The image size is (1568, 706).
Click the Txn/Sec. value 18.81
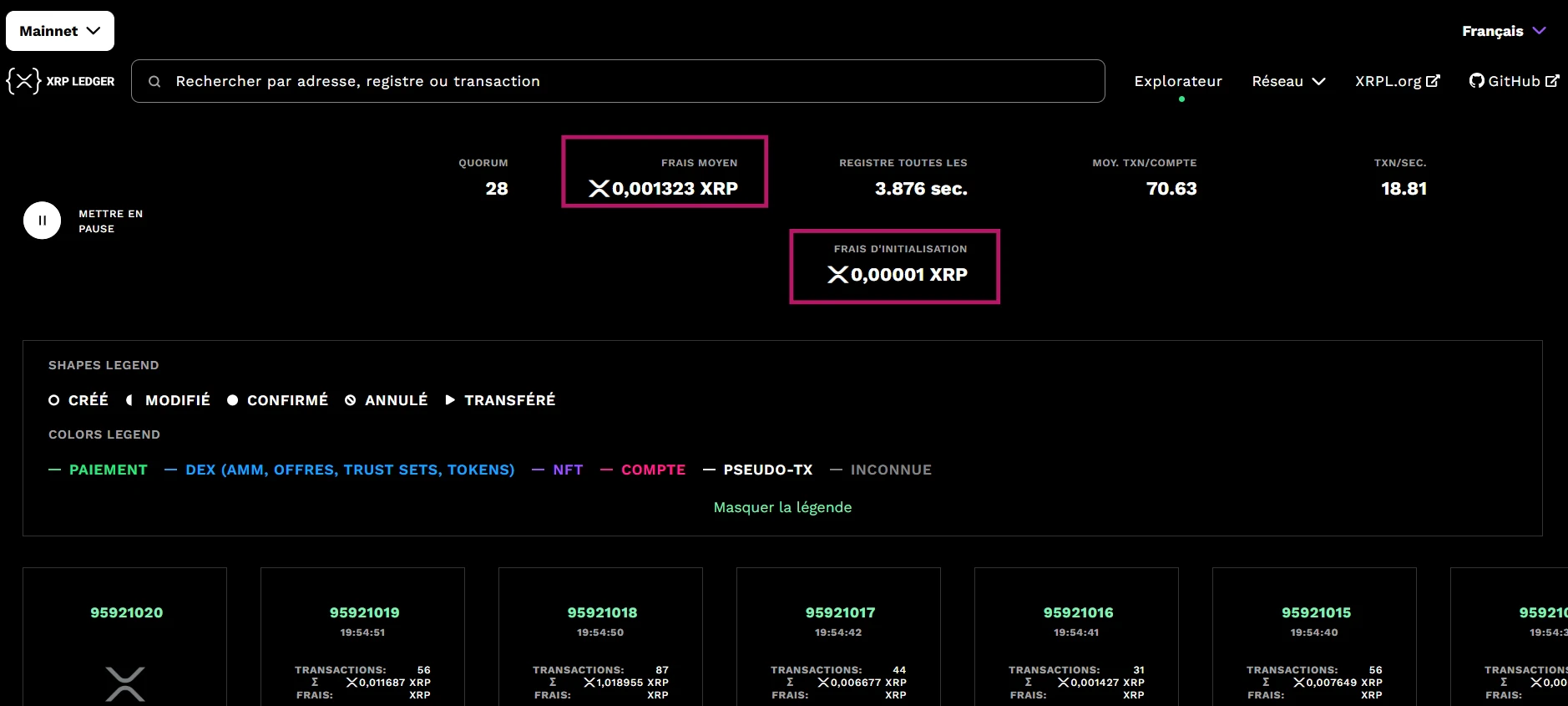[1404, 189]
